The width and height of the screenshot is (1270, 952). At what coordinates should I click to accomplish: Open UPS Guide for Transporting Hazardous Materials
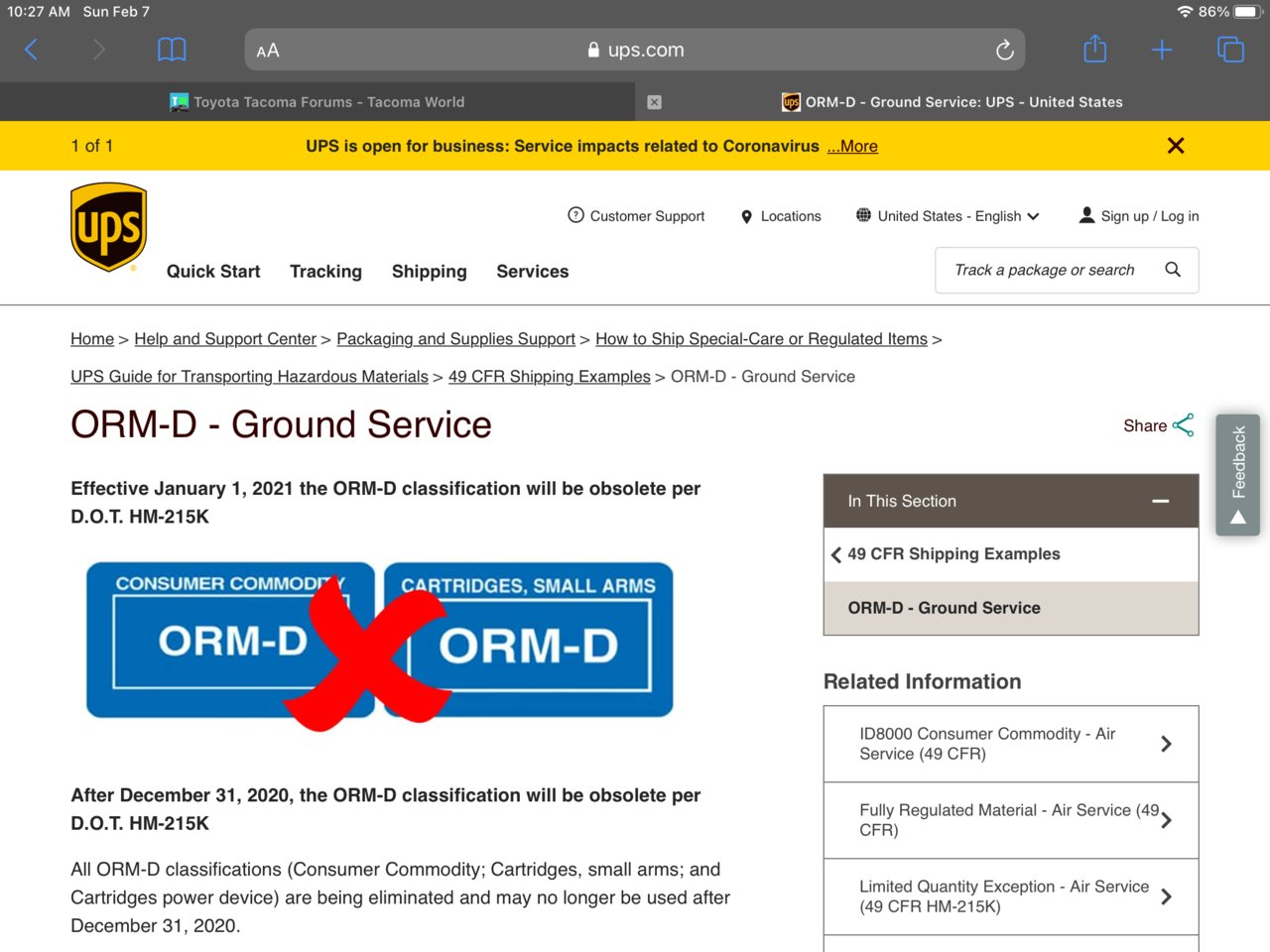[249, 377]
